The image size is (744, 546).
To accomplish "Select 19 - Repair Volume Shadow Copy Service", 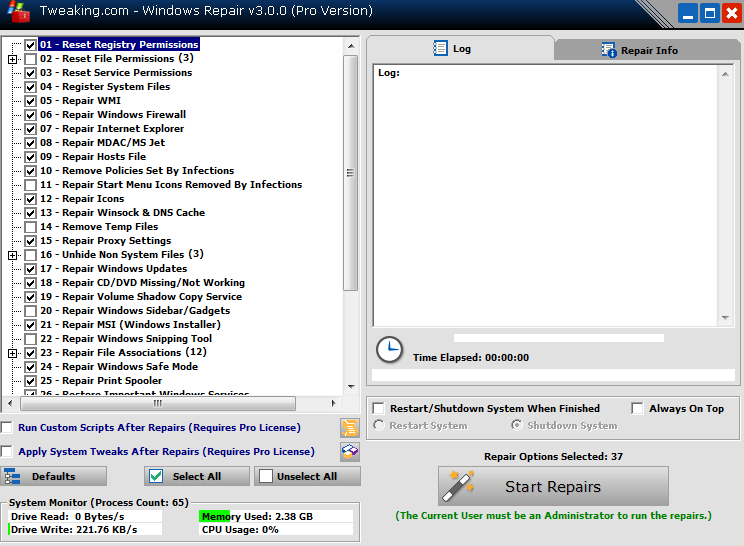I will (x=141, y=297).
